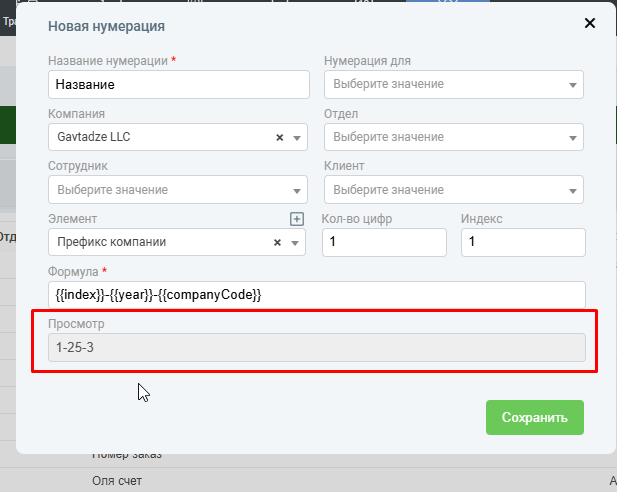Screen dimensions: 617x492
Task: Close the Новая нумерация dialog
Action: 589,23
